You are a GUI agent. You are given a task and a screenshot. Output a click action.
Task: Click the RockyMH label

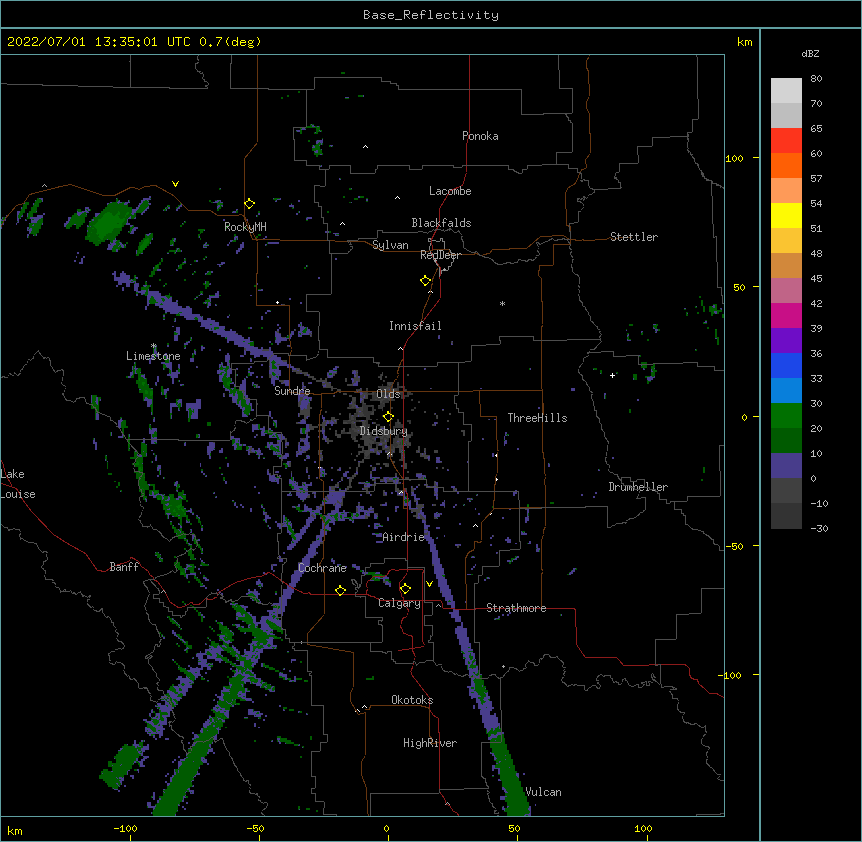(x=245, y=226)
